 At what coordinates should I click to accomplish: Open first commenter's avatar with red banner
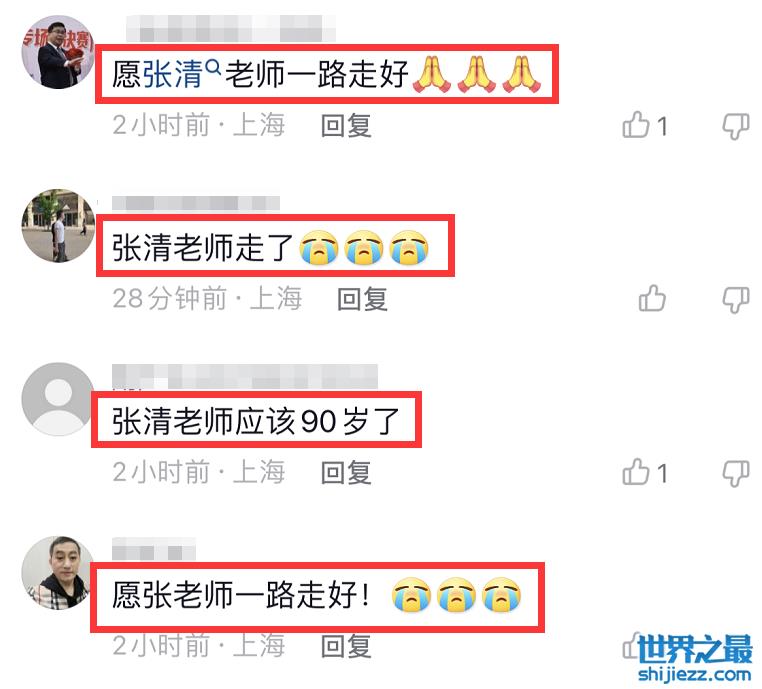[x=58, y=52]
